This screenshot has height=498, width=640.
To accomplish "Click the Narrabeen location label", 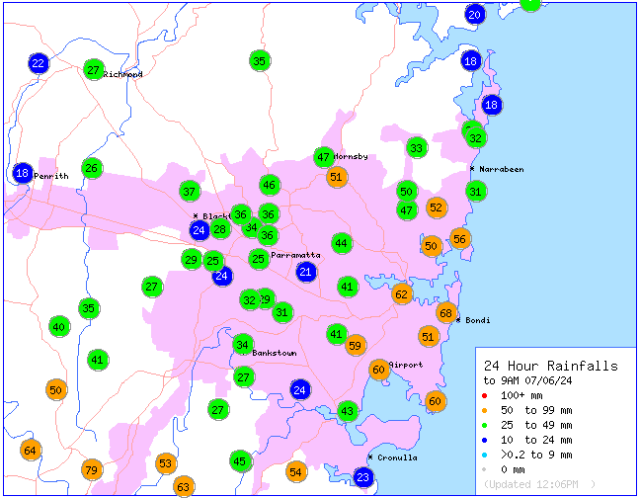I will [501, 170].
